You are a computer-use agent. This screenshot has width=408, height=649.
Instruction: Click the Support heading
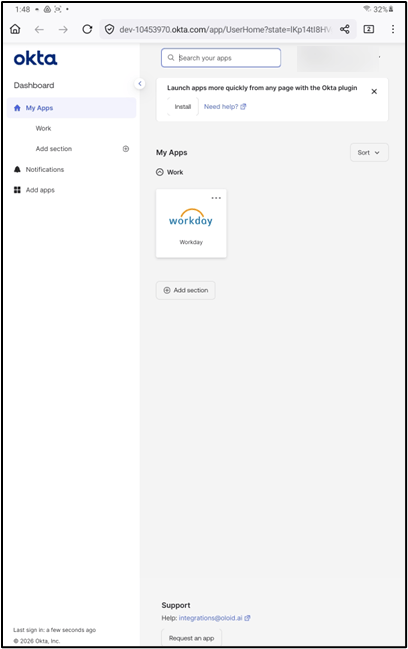click(176, 605)
